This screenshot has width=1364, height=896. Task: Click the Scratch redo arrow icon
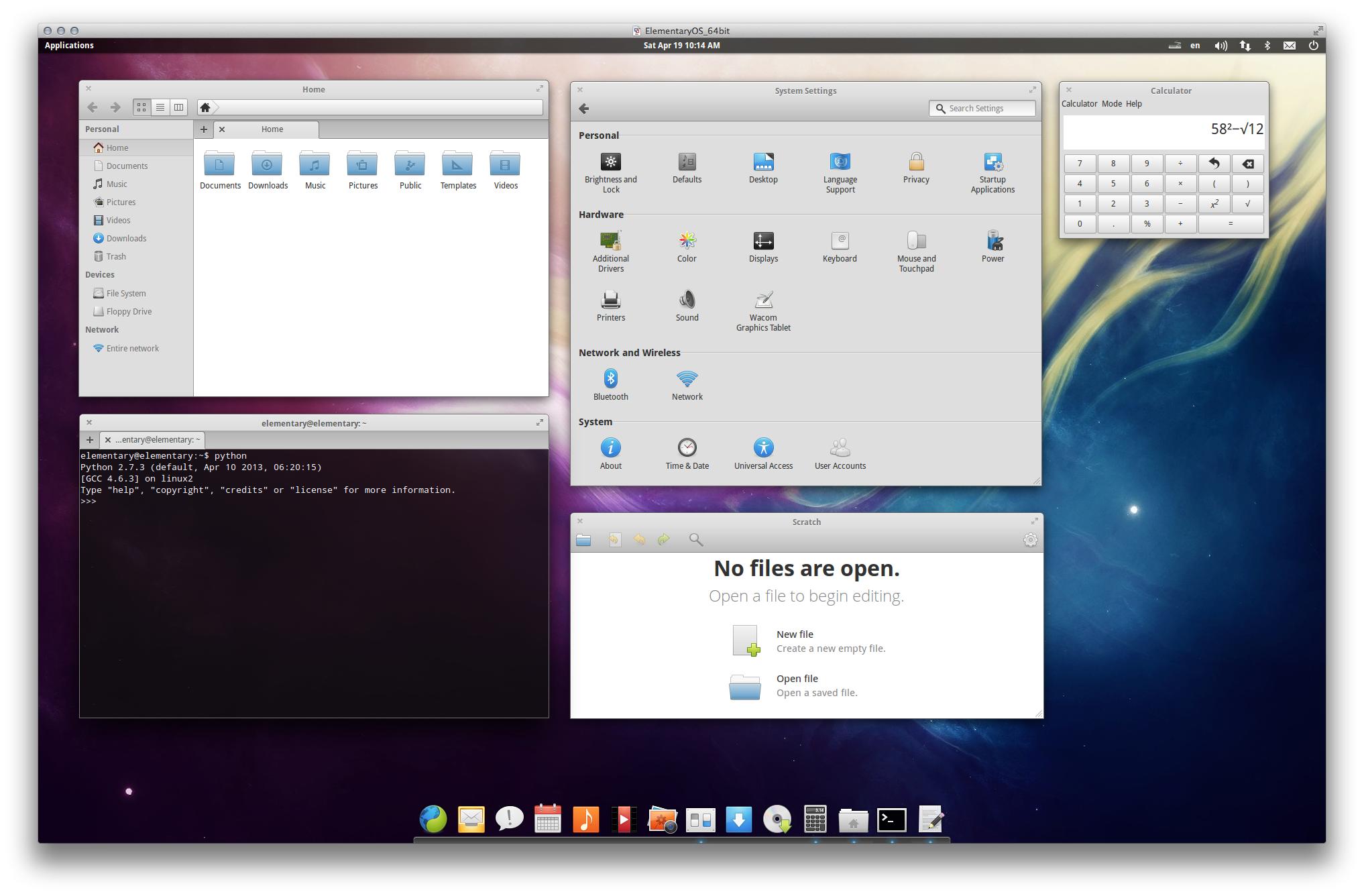point(663,540)
